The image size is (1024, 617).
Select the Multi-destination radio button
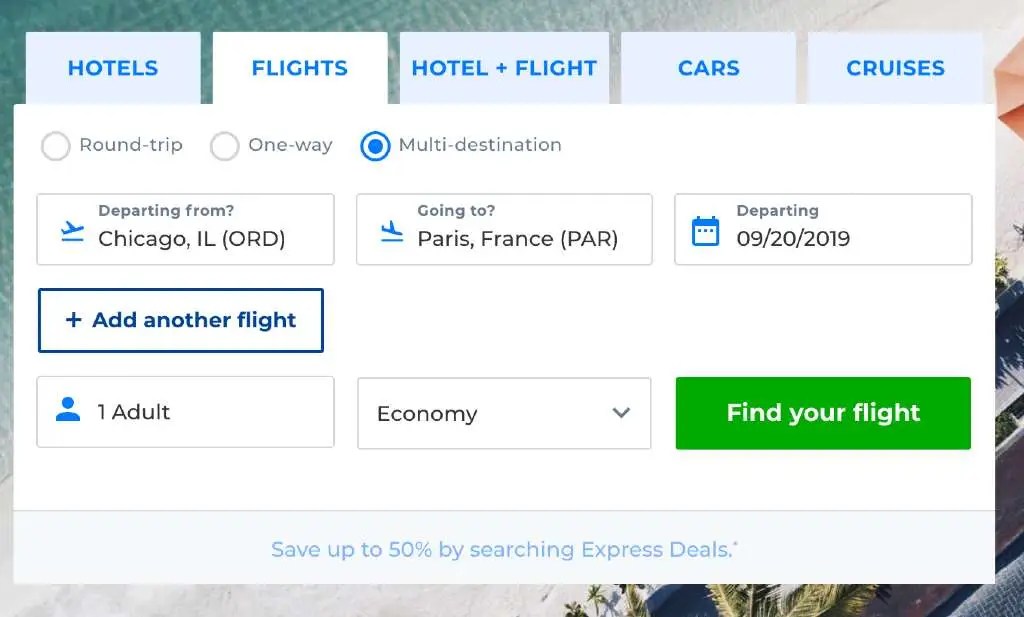click(375, 146)
